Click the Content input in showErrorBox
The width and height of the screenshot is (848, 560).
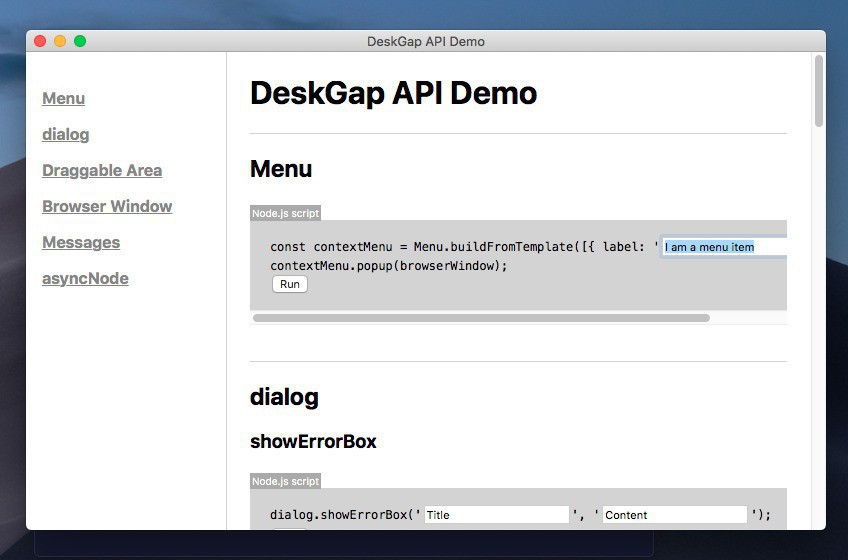click(x=675, y=515)
